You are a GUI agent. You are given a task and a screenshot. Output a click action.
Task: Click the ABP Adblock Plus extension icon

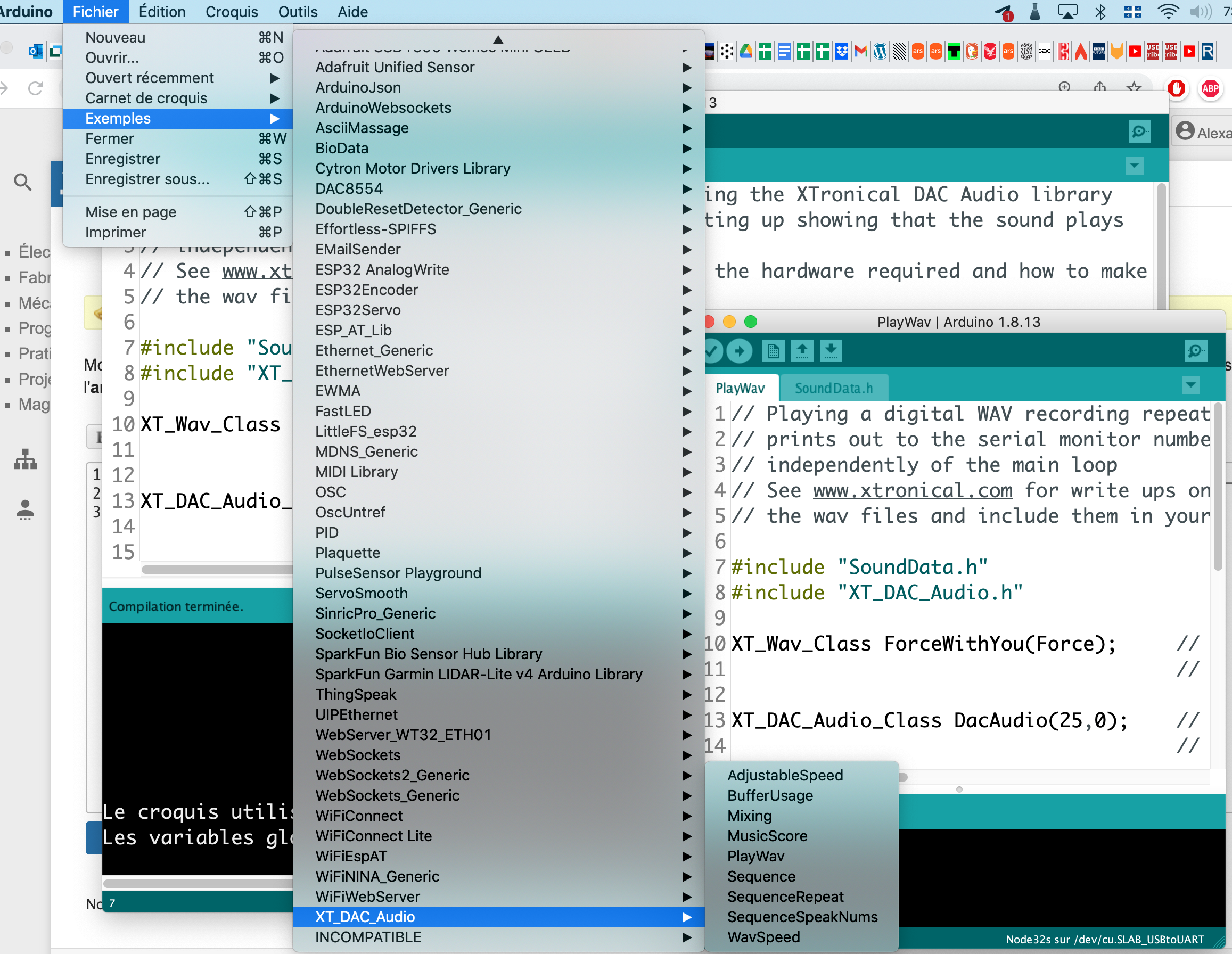[1210, 88]
